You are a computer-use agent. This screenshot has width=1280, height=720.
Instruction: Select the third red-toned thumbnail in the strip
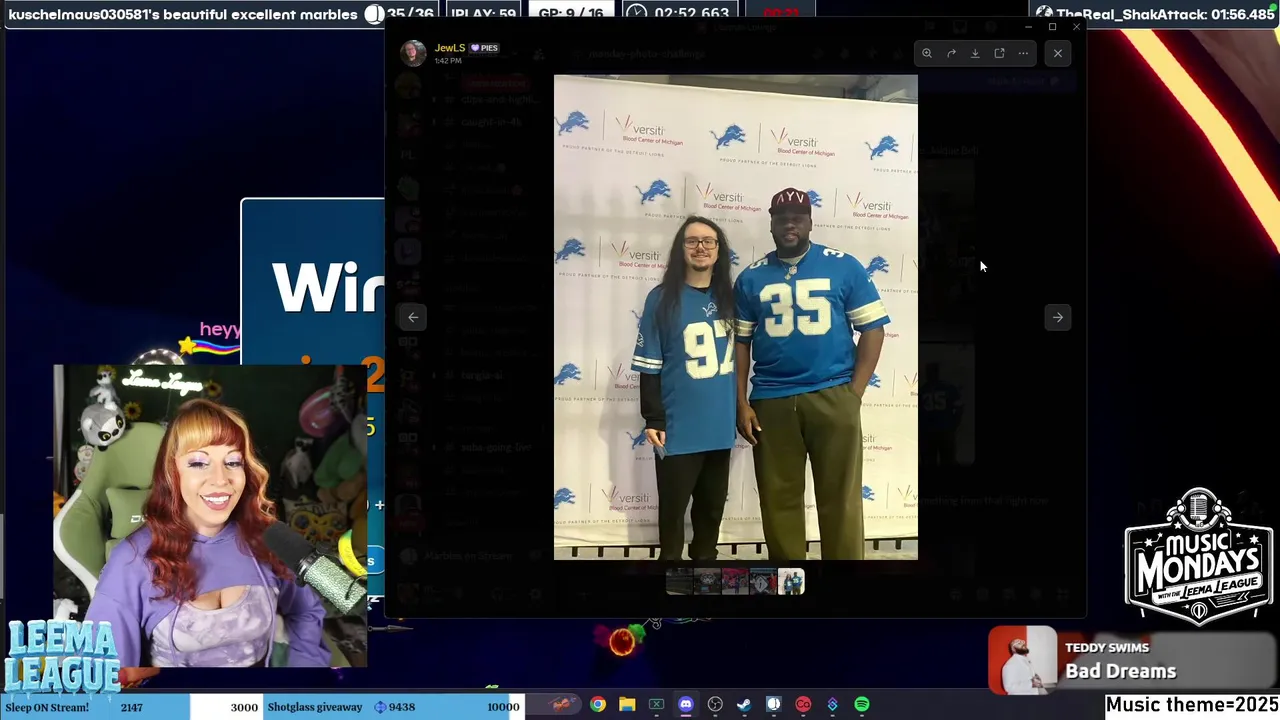coord(735,582)
